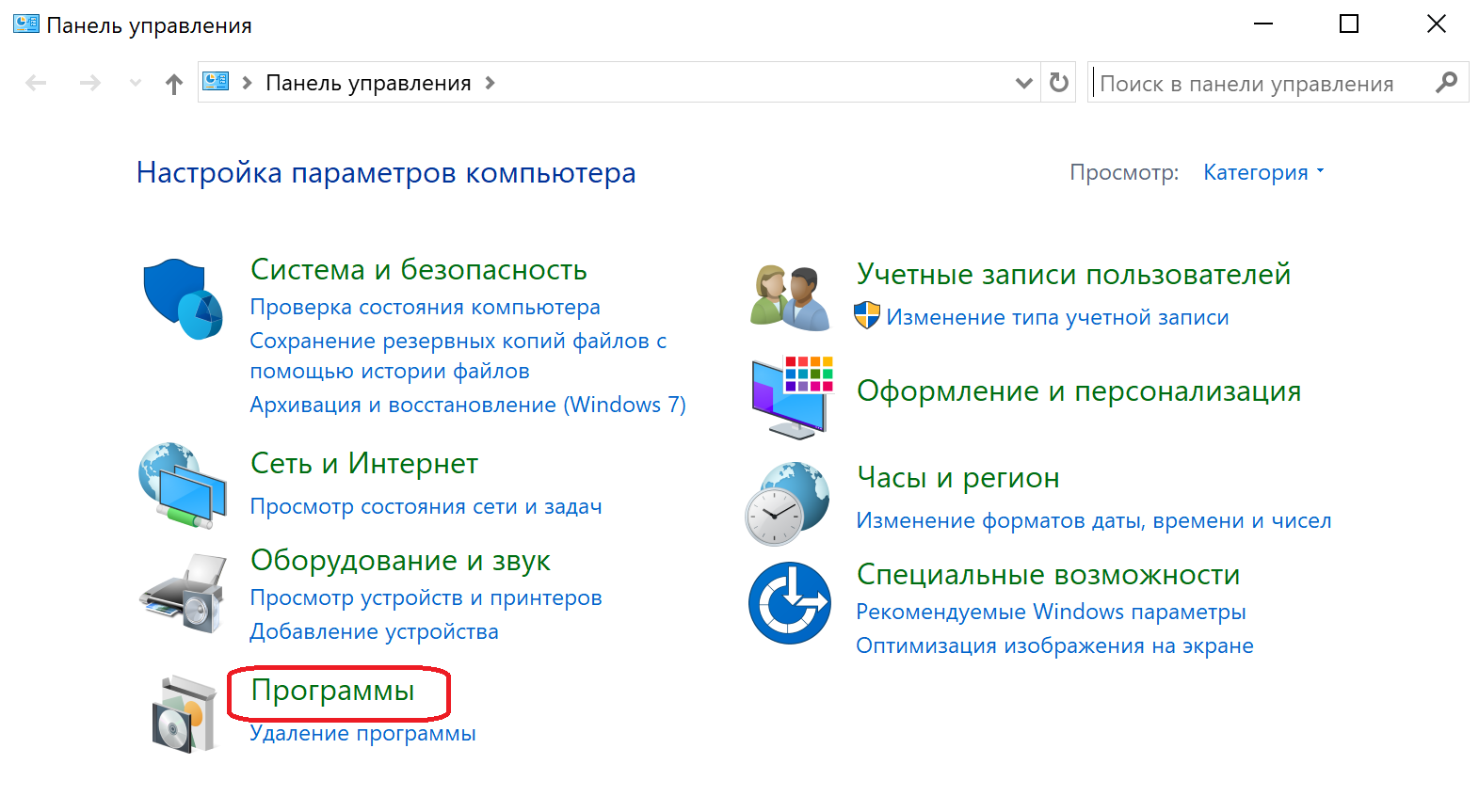Click Рекомендуемые Windows параметры link

click(1051, 612)
